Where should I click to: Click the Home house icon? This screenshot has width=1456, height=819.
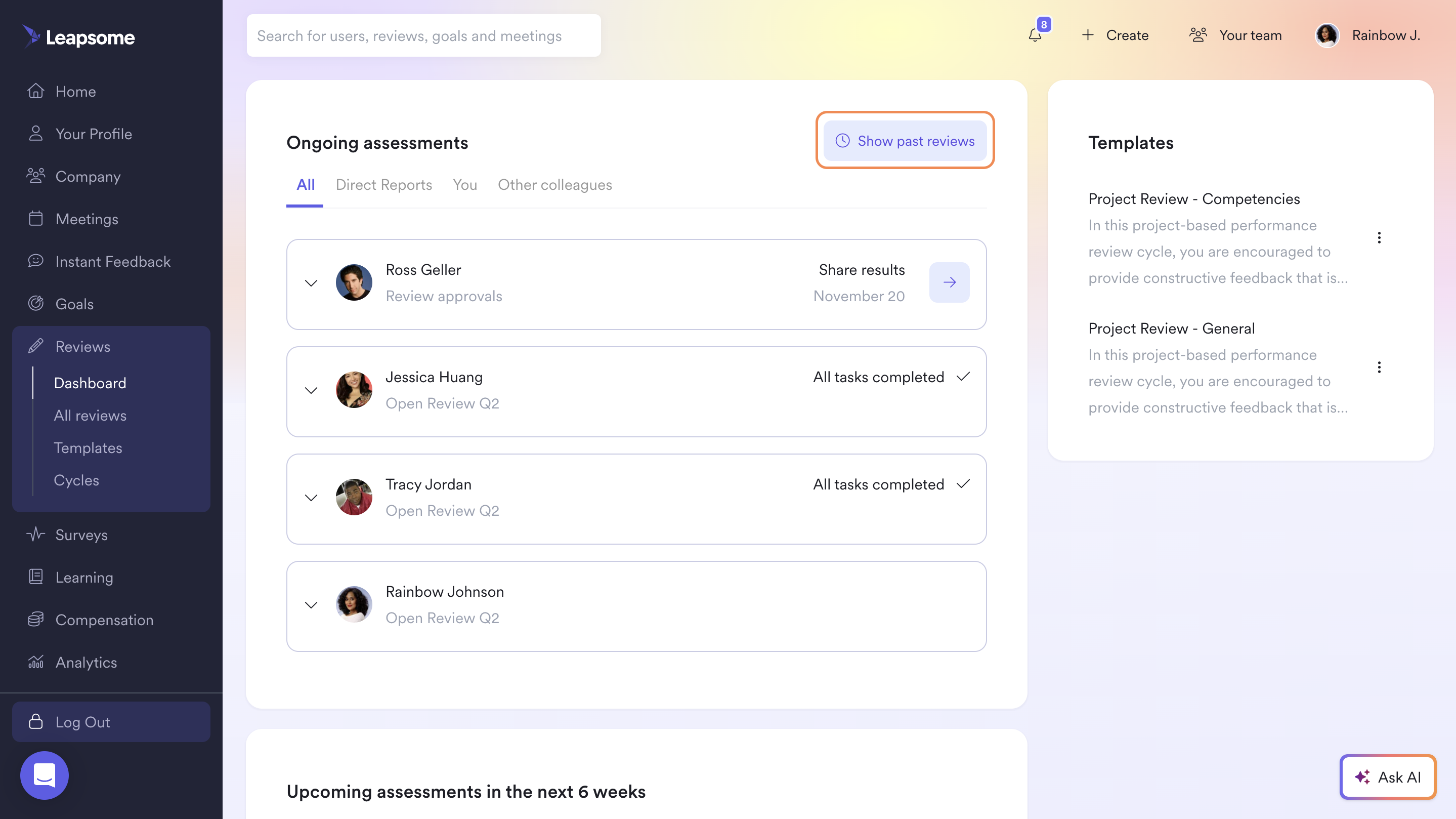tap(35, 91)
